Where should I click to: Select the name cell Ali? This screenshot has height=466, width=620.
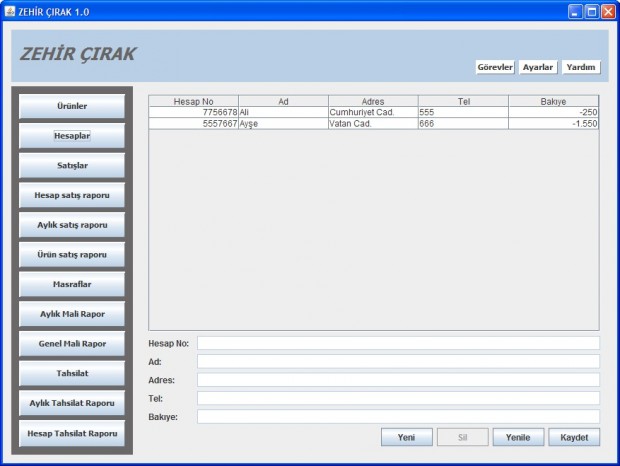[x=284, y=112]
